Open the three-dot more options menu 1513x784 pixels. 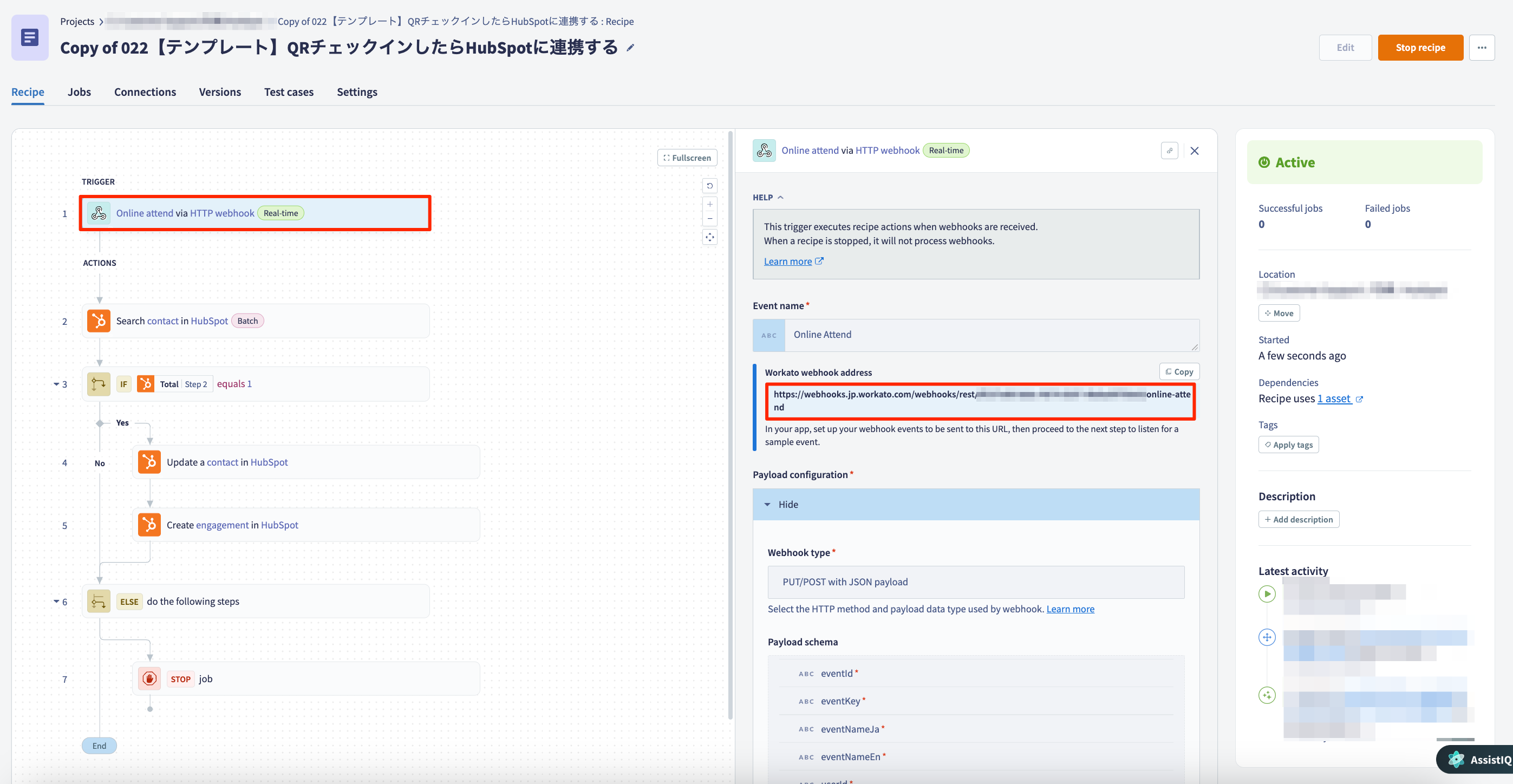[x=1481, y=48]
